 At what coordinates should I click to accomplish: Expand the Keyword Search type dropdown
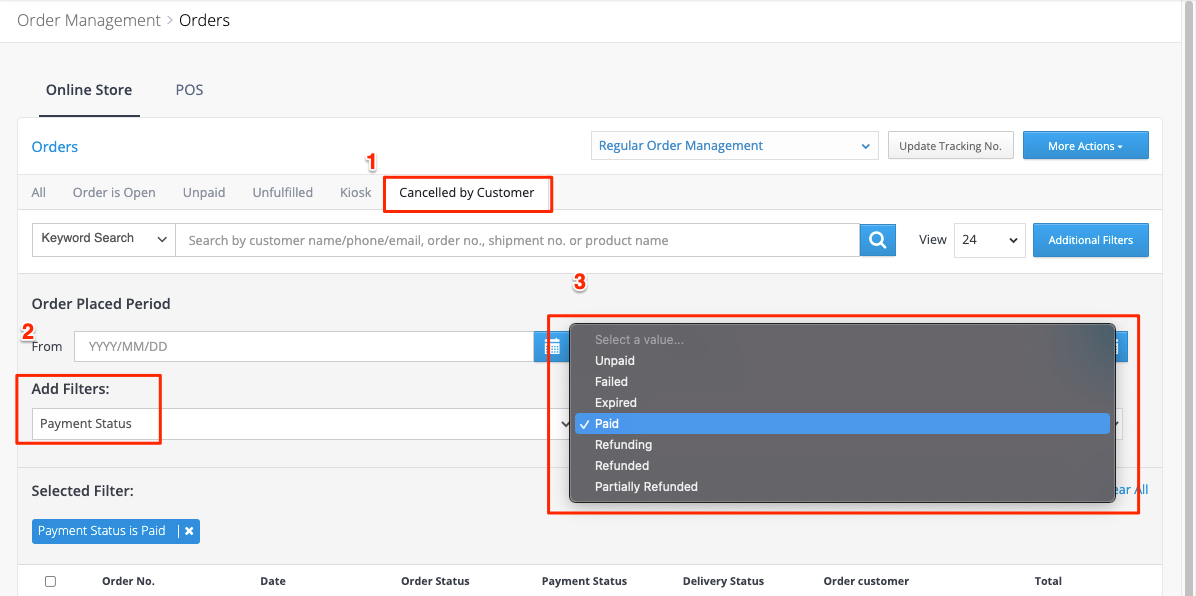pyautogui.click(x=104, y=239)
